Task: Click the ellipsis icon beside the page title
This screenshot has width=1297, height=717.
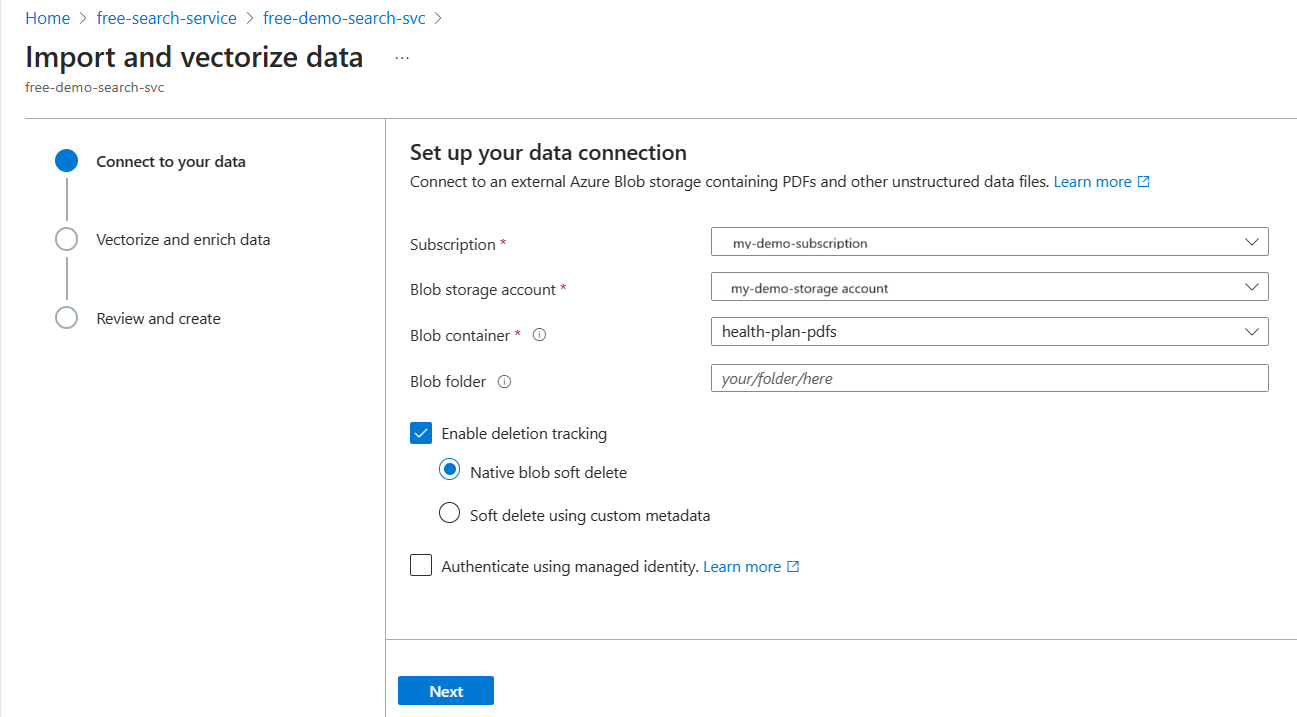Action: (402, 58)
